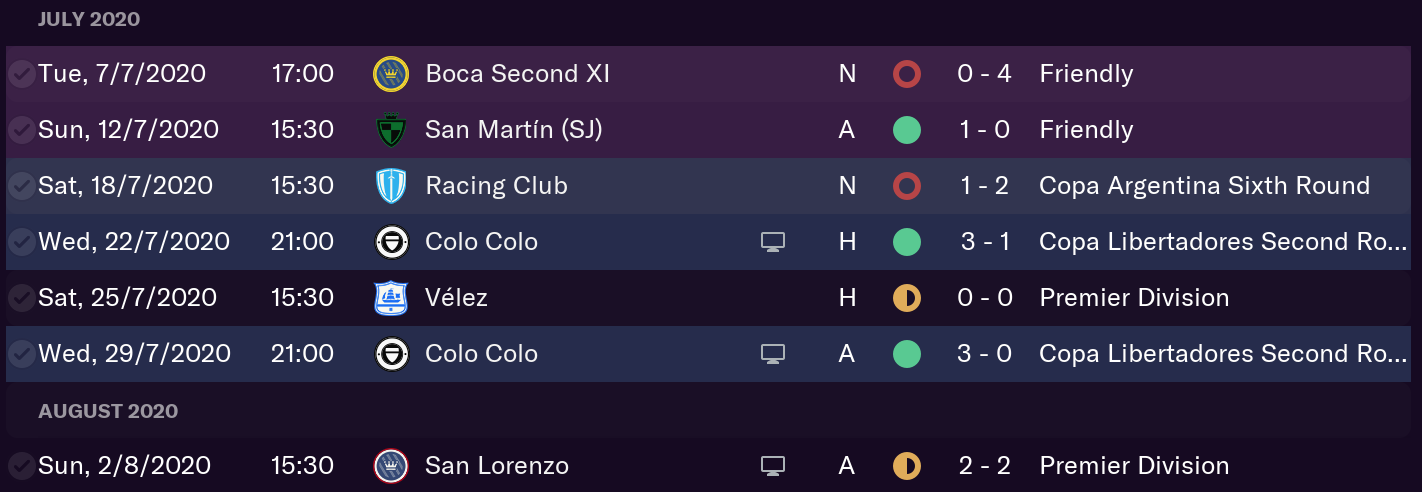The width and height of the screenshot is (1422, 492).
Task: Click the San Lorenzo club crest
Action: [391, 466]
